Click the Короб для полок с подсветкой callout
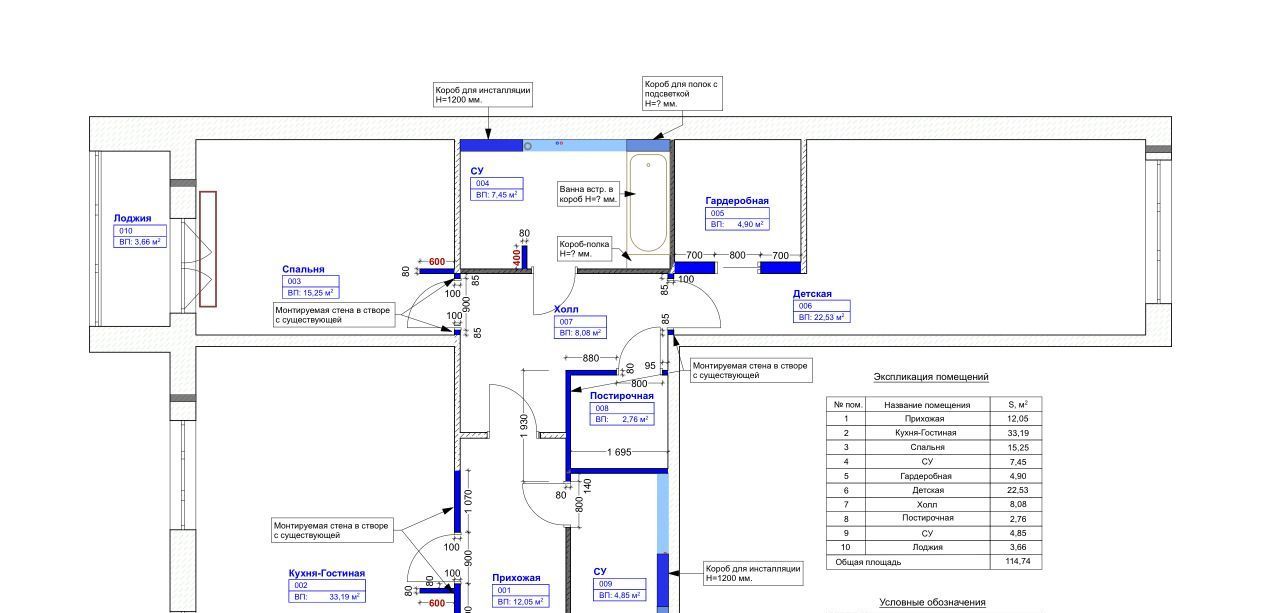Screen dimensions: 1263x613 point(681,94)
